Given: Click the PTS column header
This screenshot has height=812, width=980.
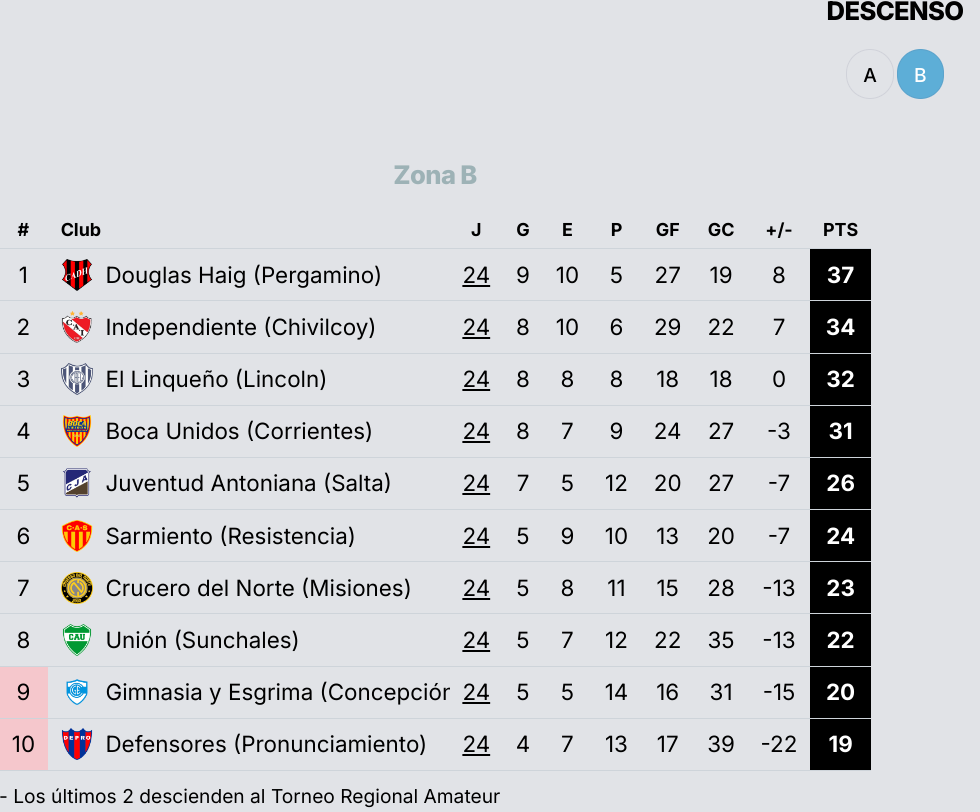Looking at the screenshot, I should click(x=840, y=230).
